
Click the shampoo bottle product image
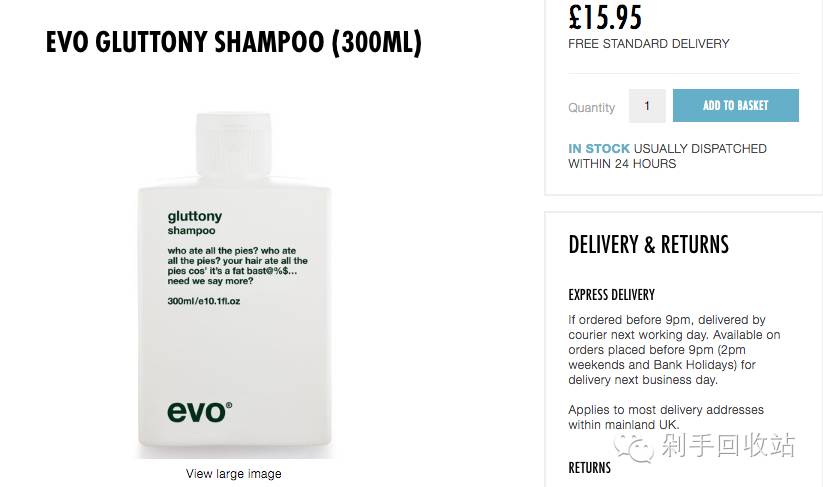tap(234, 285)
